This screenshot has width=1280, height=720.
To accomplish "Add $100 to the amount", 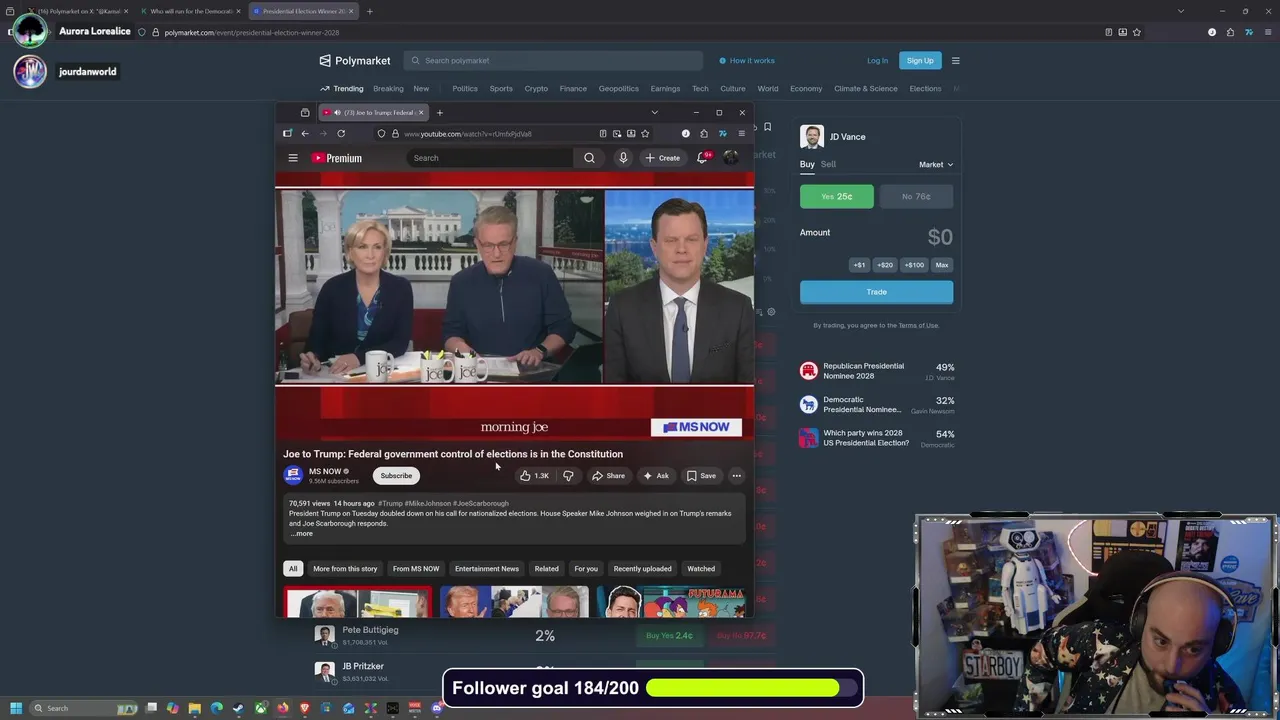I will 914,265.
